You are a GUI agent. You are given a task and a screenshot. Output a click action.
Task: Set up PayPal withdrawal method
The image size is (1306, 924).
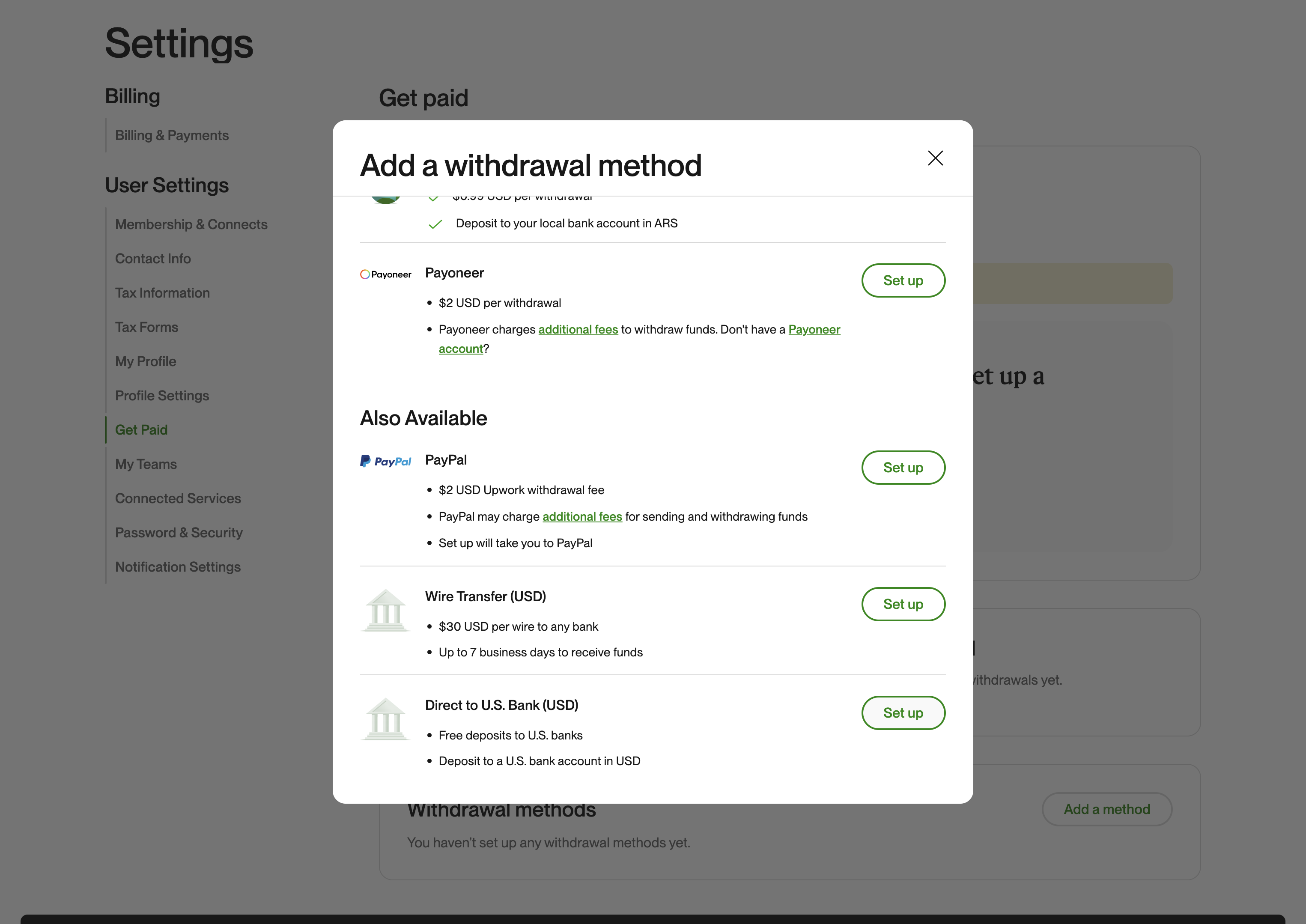903,468
